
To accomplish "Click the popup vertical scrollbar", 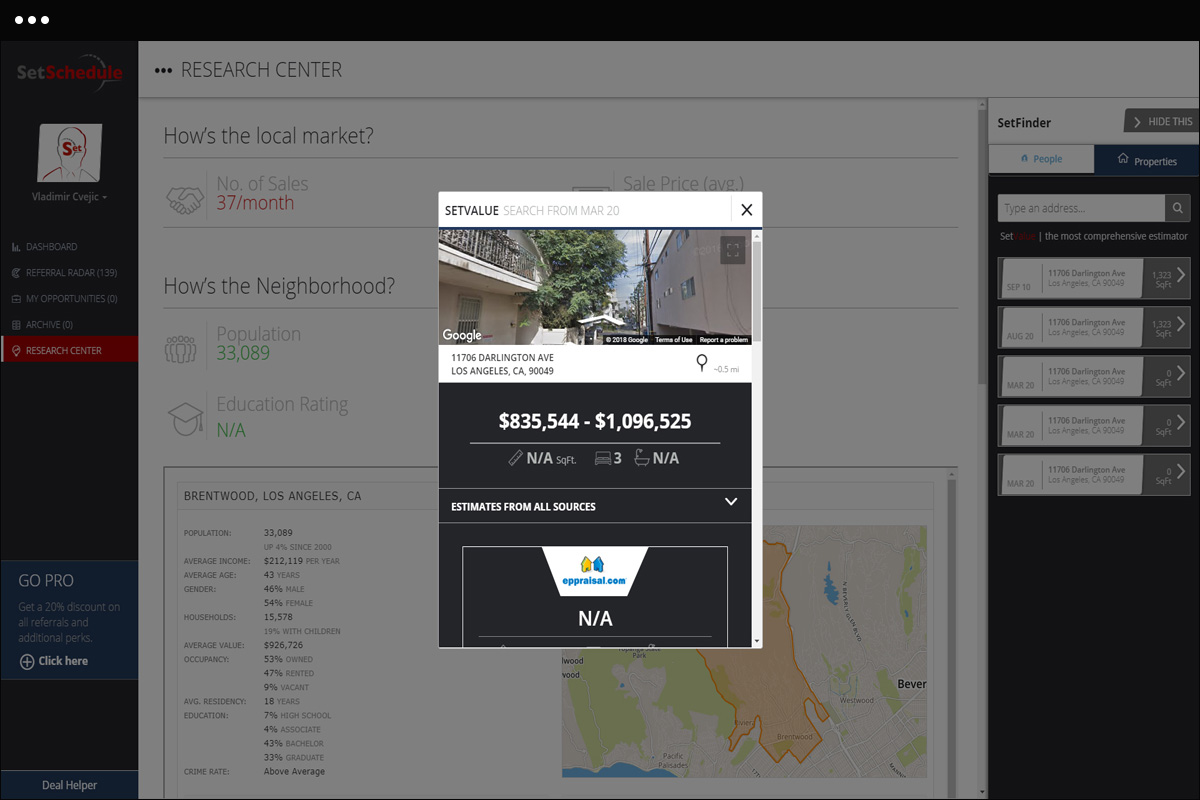I will 757,290.
